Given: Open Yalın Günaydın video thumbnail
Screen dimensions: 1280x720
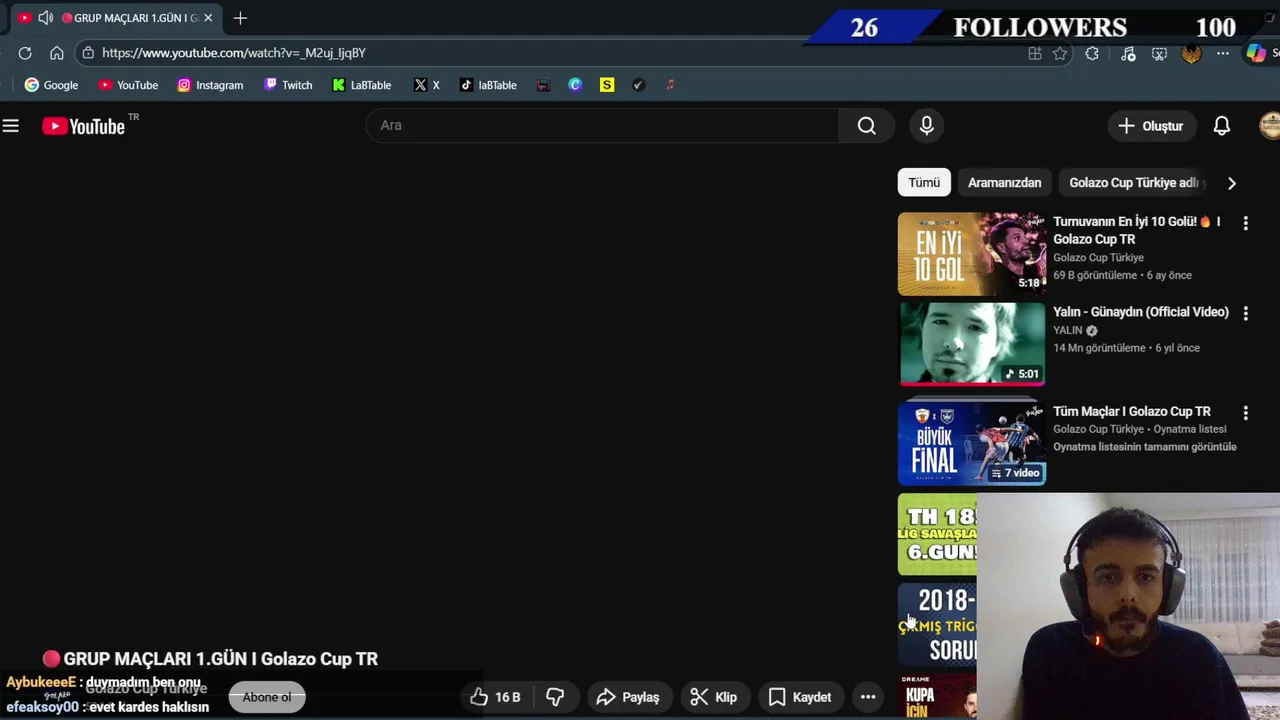Looking at the screenshot, I should point(972,344).
